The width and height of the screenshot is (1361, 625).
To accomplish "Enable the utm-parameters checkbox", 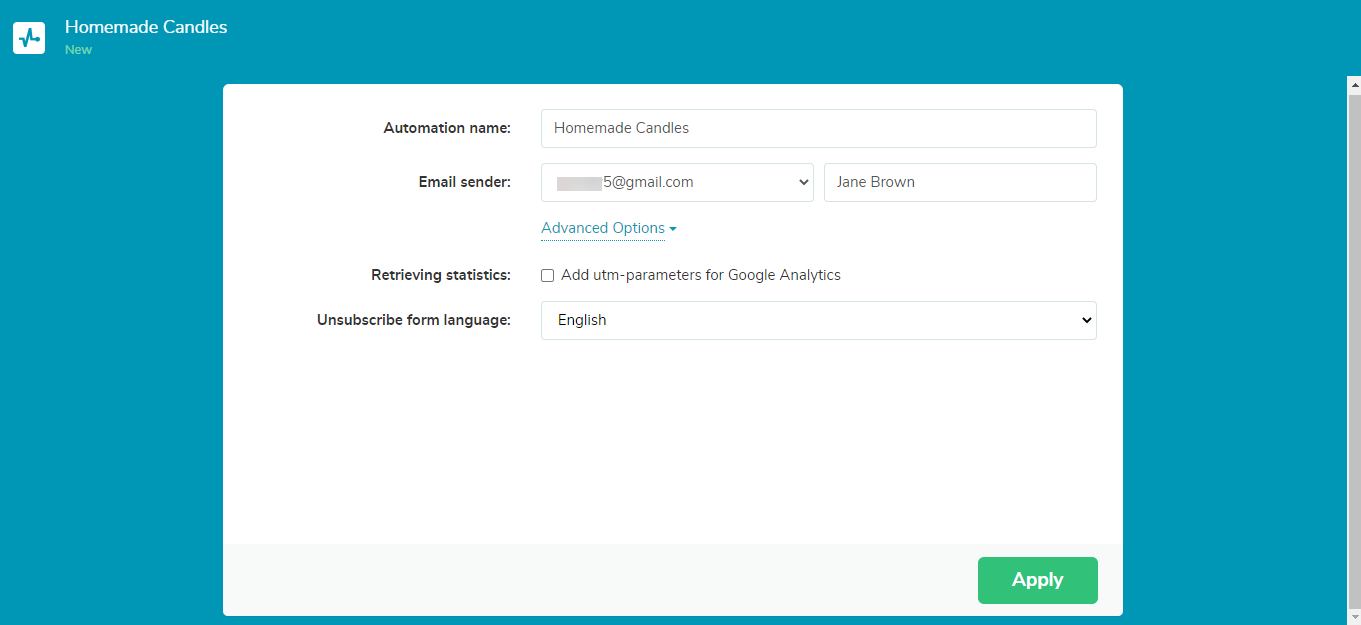I will [x=547, y=276].
